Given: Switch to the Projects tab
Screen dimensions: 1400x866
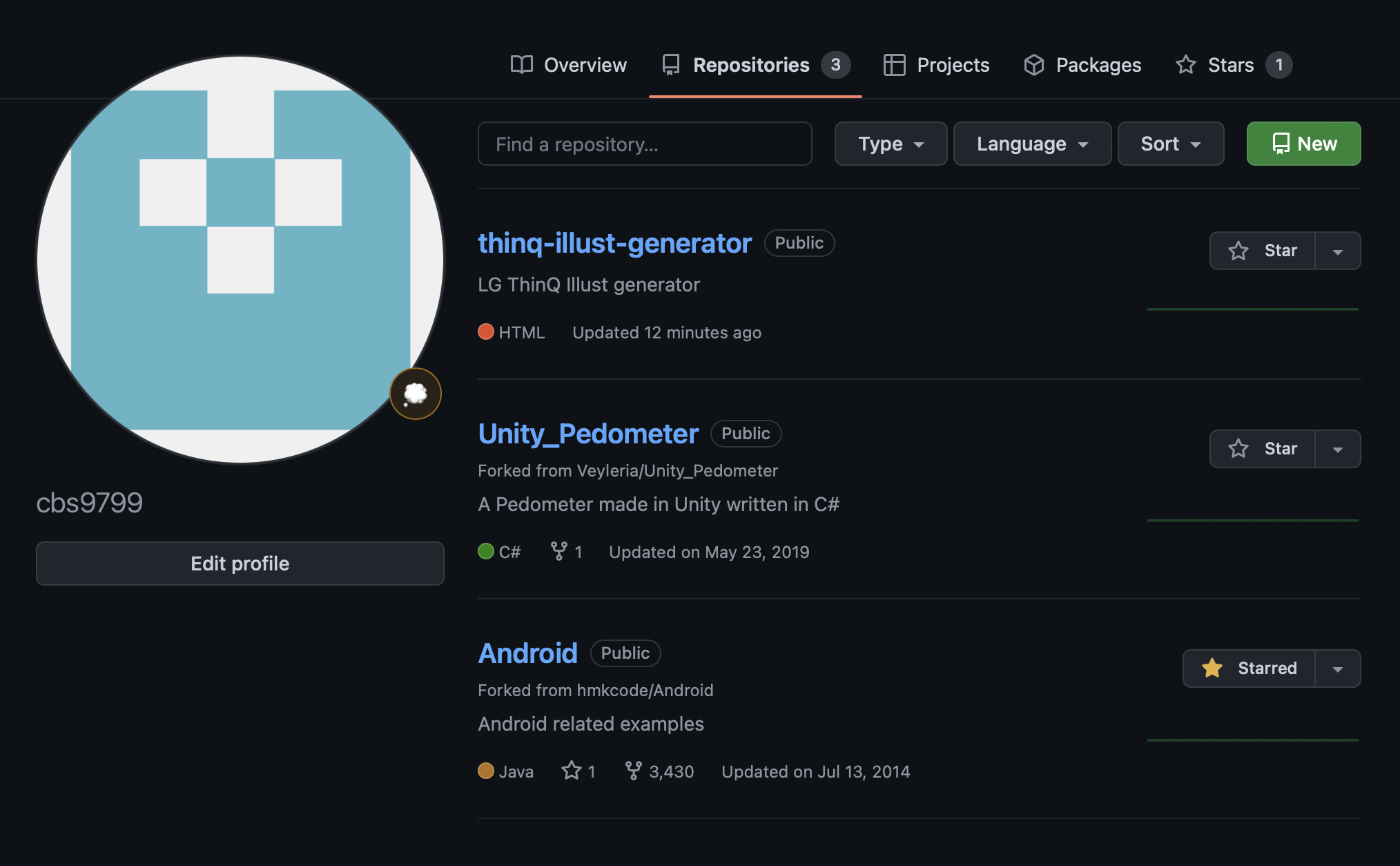Looking at the screenshot, I should point(937,65).
